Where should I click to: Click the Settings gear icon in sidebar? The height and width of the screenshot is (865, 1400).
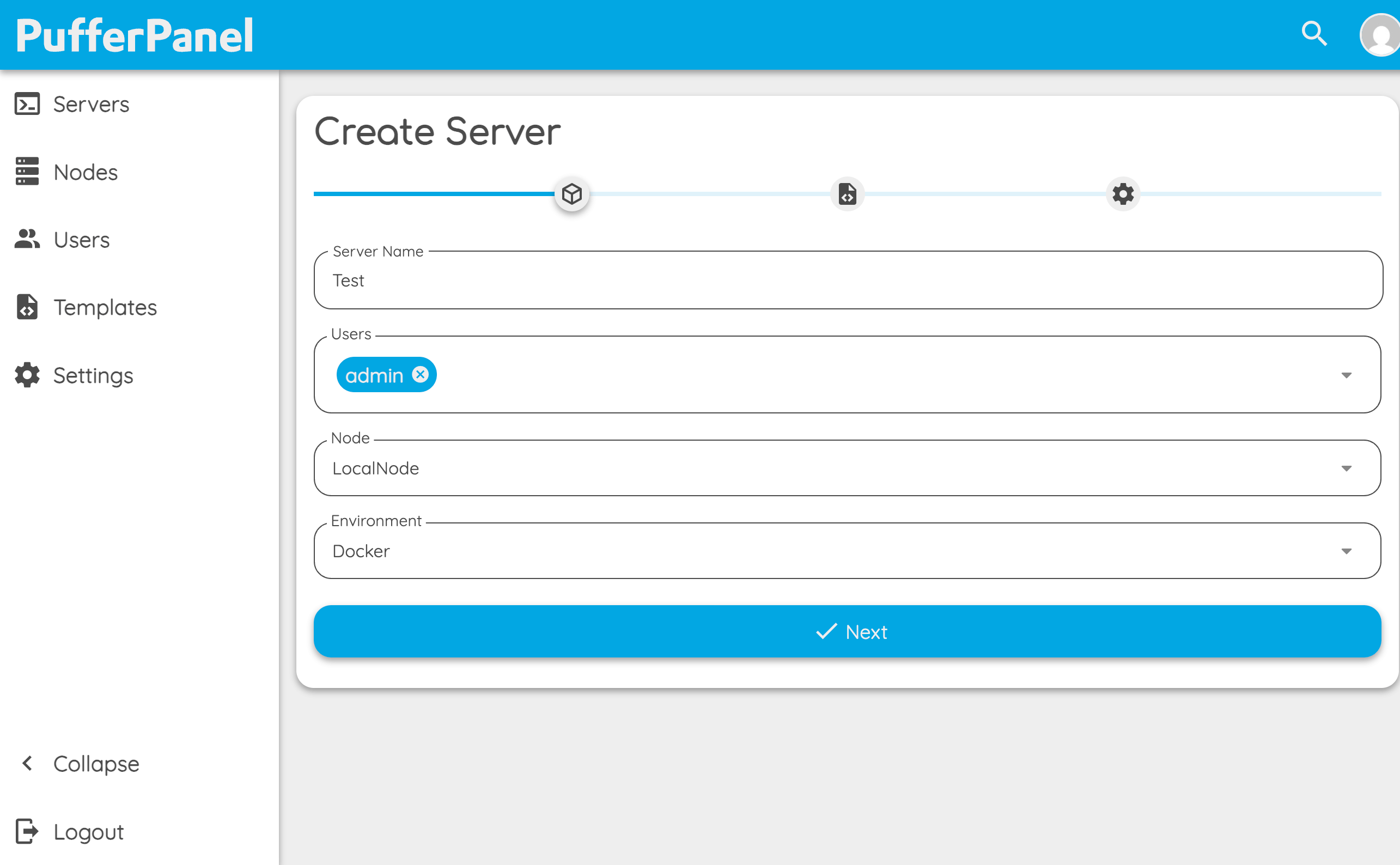coord(27,375)
